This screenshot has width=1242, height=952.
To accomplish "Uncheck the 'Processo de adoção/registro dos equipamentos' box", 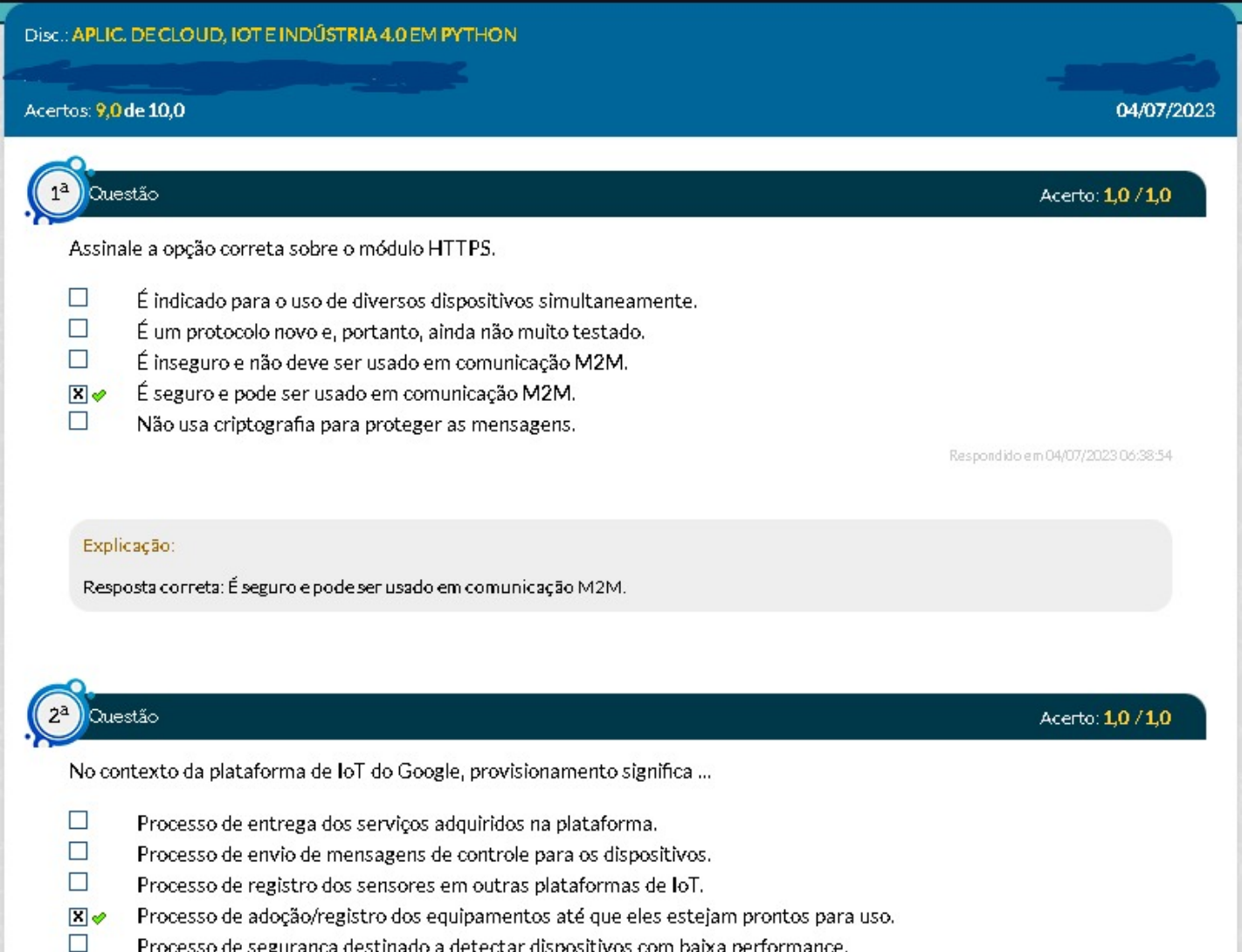I will [x=79, y=916].
